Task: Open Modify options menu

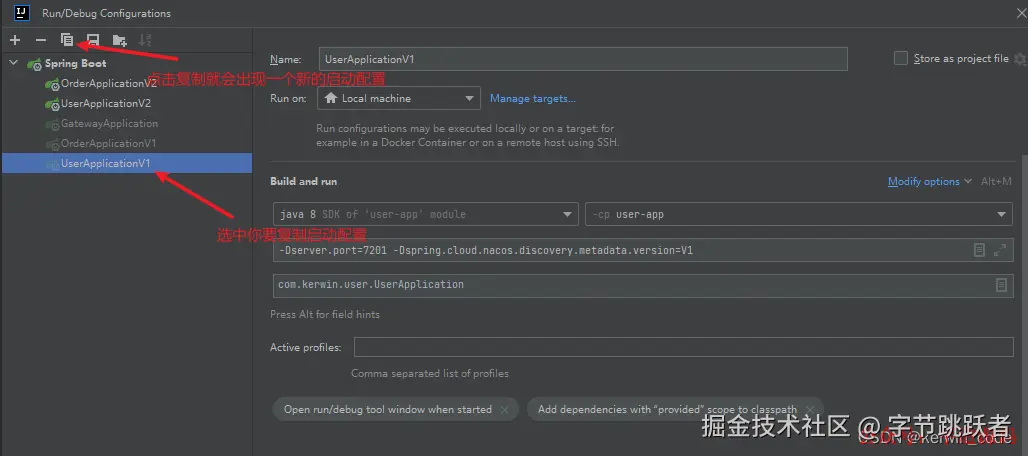Action: [929, 181]
